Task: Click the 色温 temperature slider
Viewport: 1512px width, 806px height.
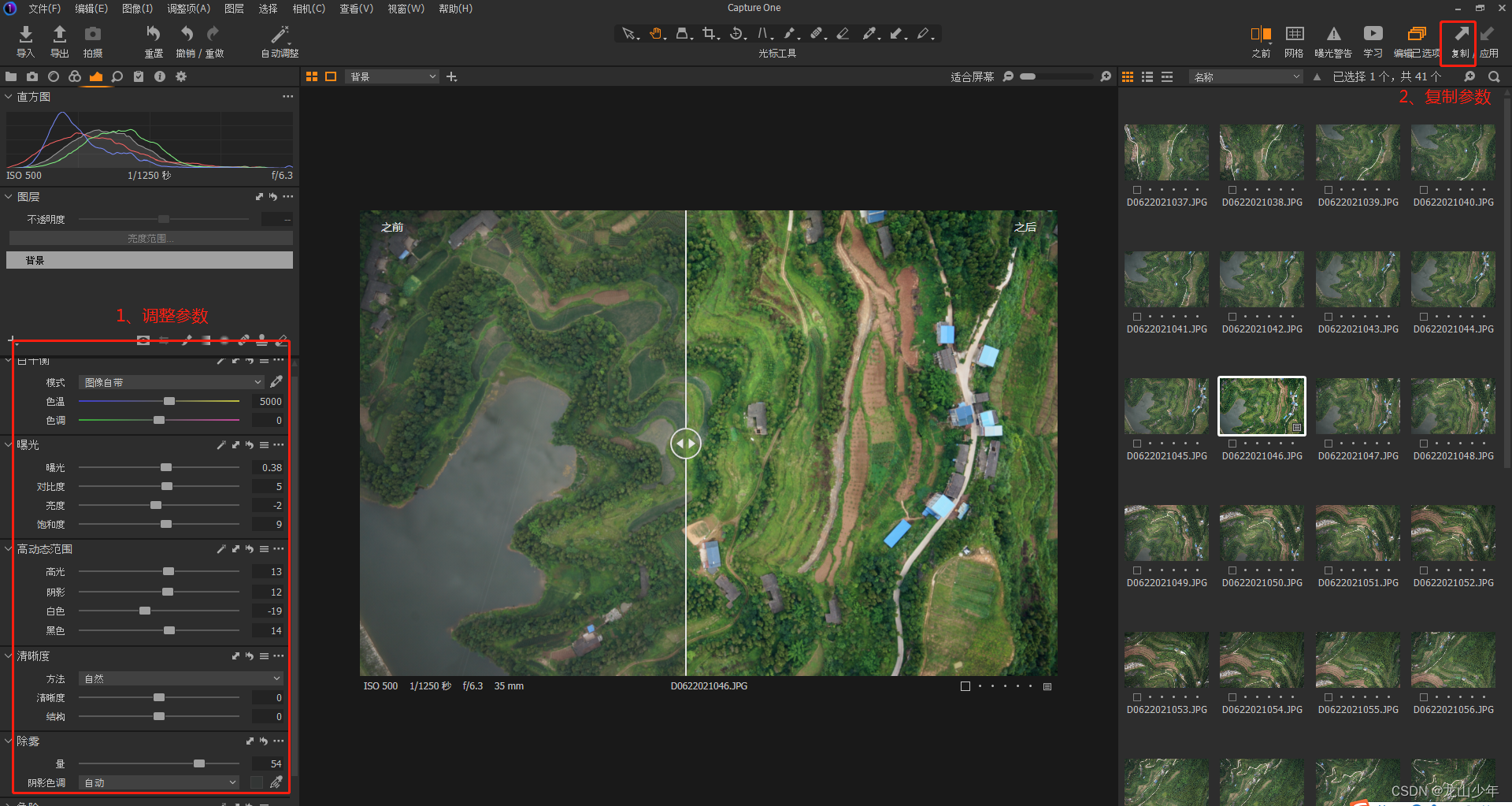Action: [x=159, y=401]
